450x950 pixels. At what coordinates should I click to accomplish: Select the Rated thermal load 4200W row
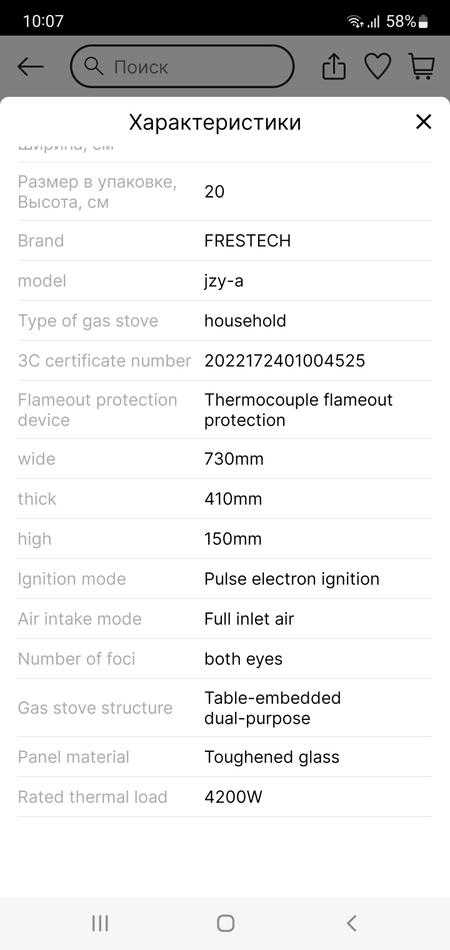(225, 797)
